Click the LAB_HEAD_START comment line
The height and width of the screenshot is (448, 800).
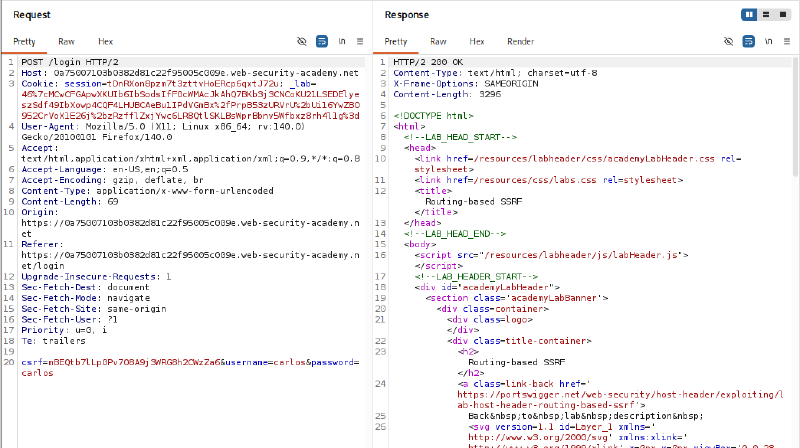(x=460, y=137)
